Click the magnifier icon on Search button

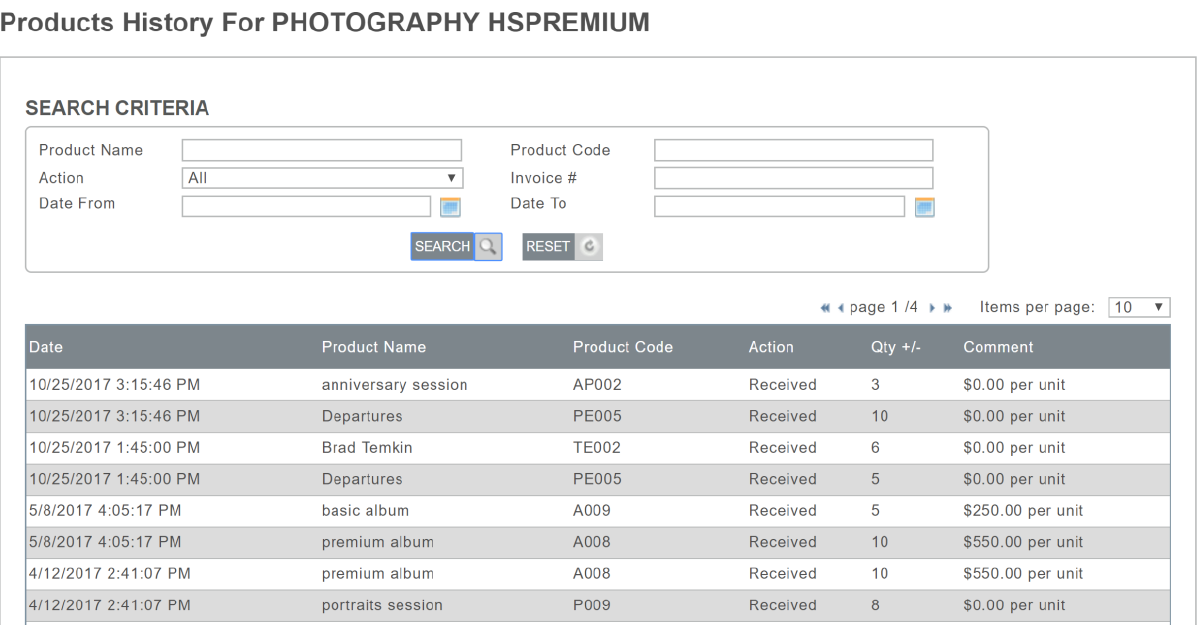[488, 247]
